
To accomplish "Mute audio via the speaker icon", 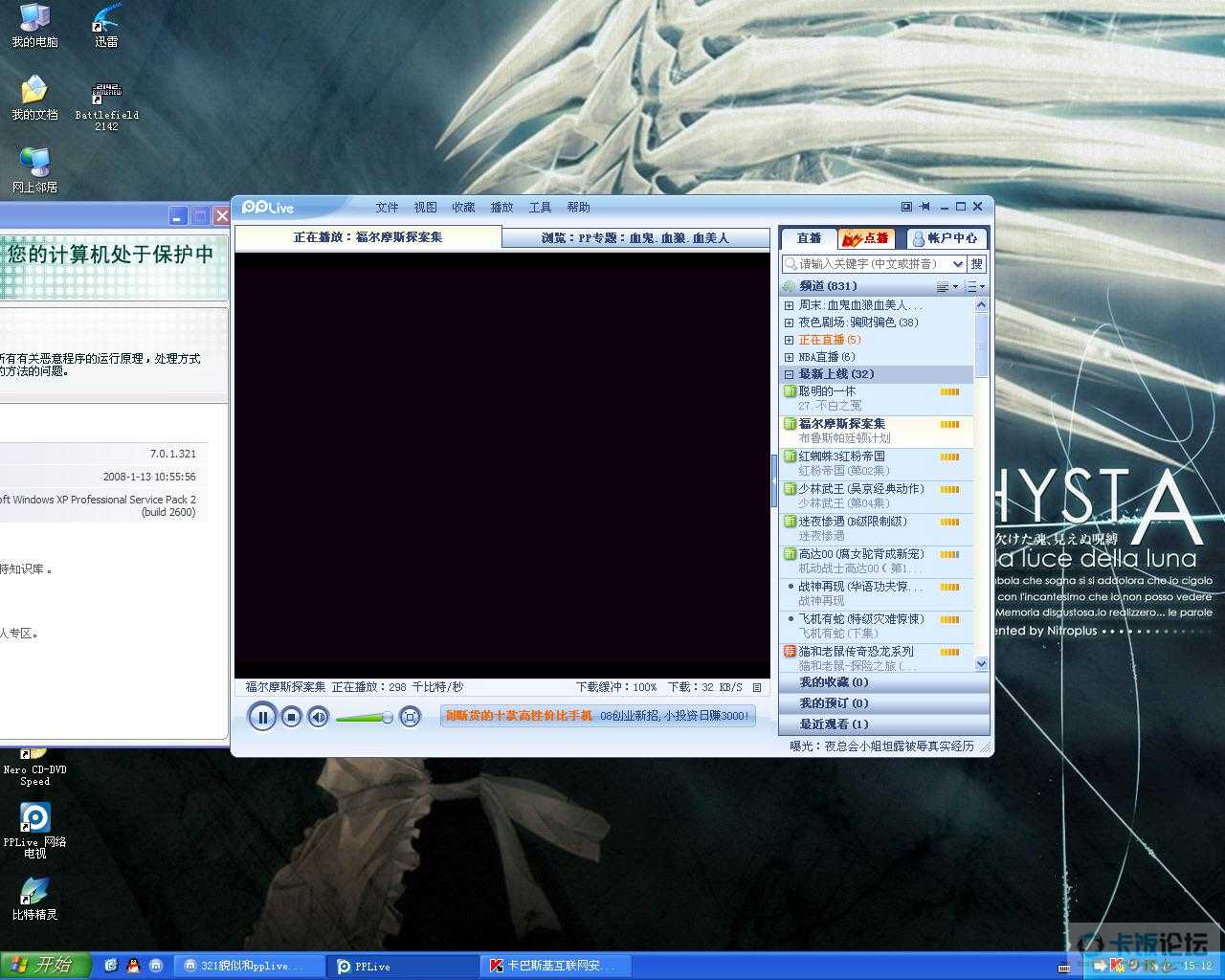I will 319,716.
